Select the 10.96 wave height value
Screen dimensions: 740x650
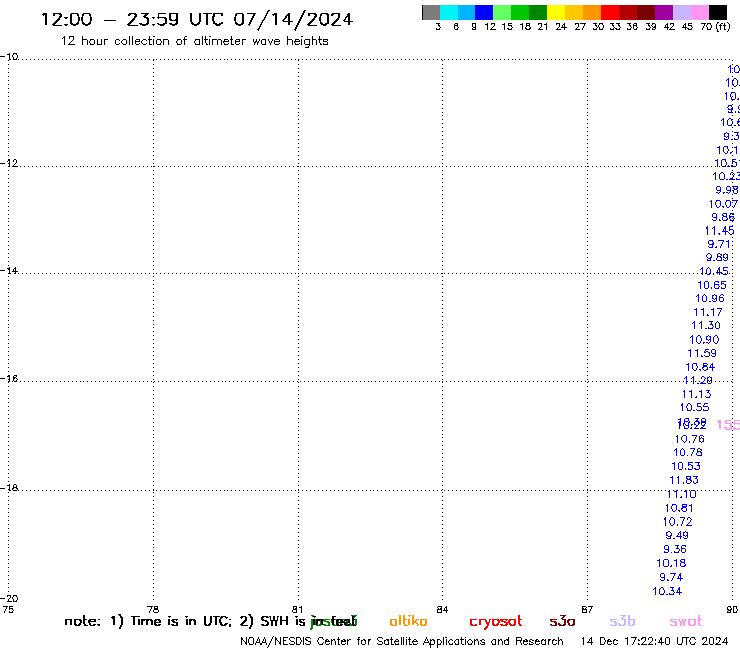pyautogui.click(x=710, y=298)
